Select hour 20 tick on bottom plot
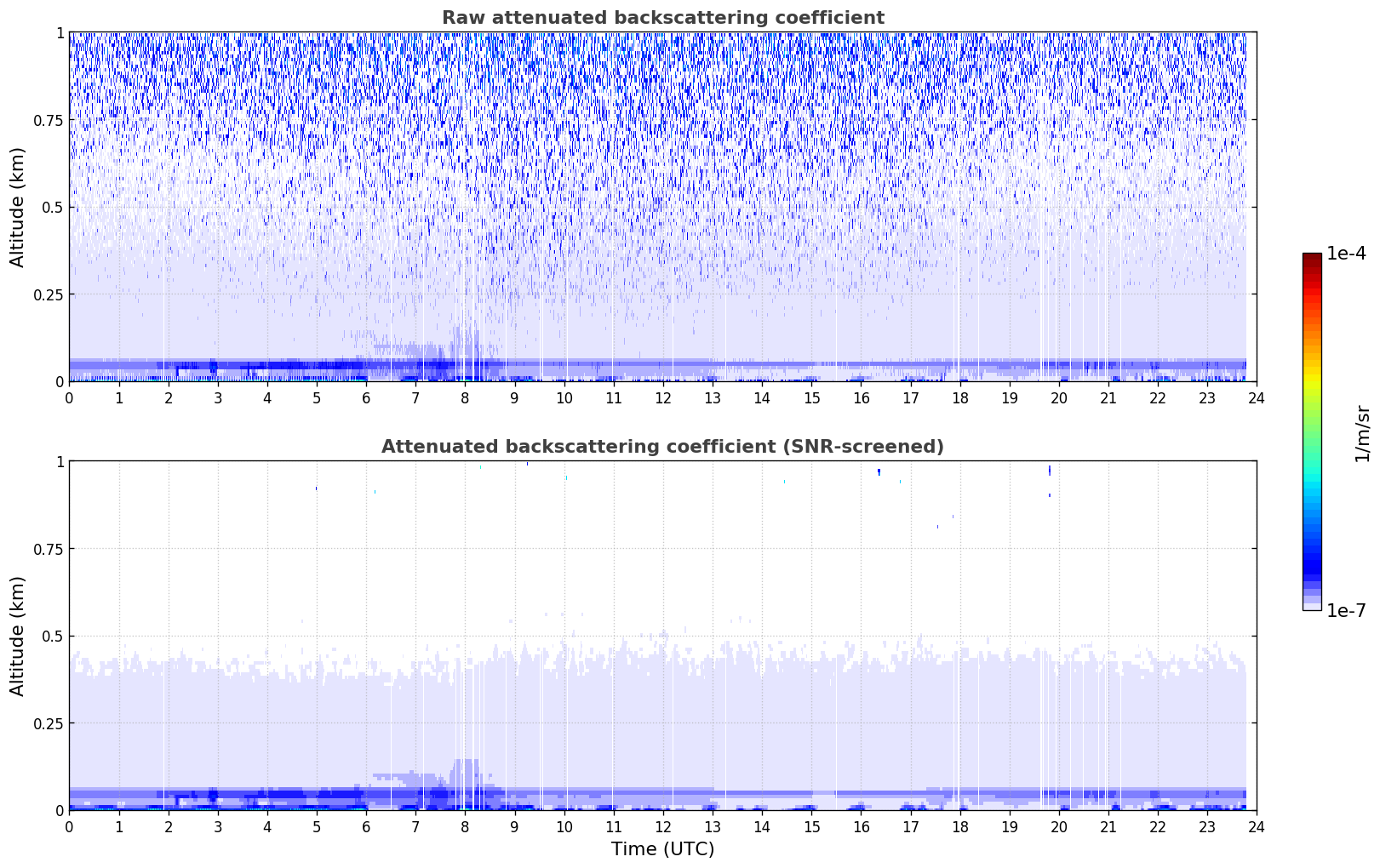 (1058, 826)
